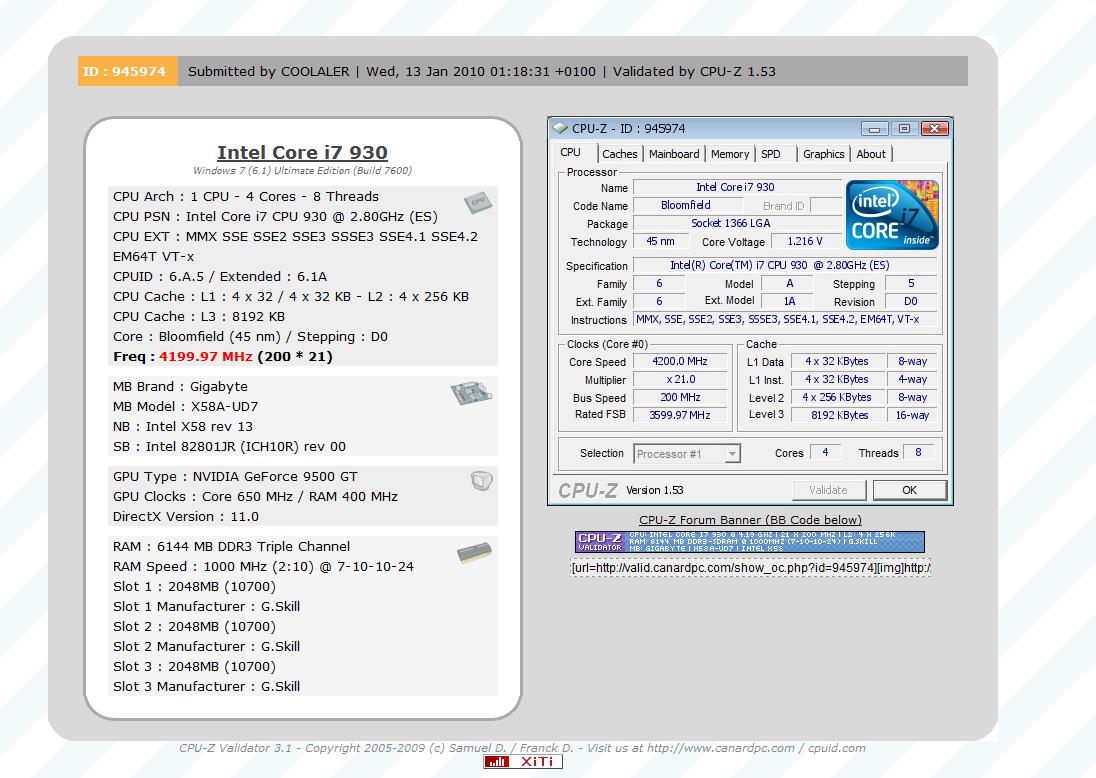Screen dimensions: 1096x778
Task: Click the Rated FSB 3599.97 MHz value
Action: point(679,415)
